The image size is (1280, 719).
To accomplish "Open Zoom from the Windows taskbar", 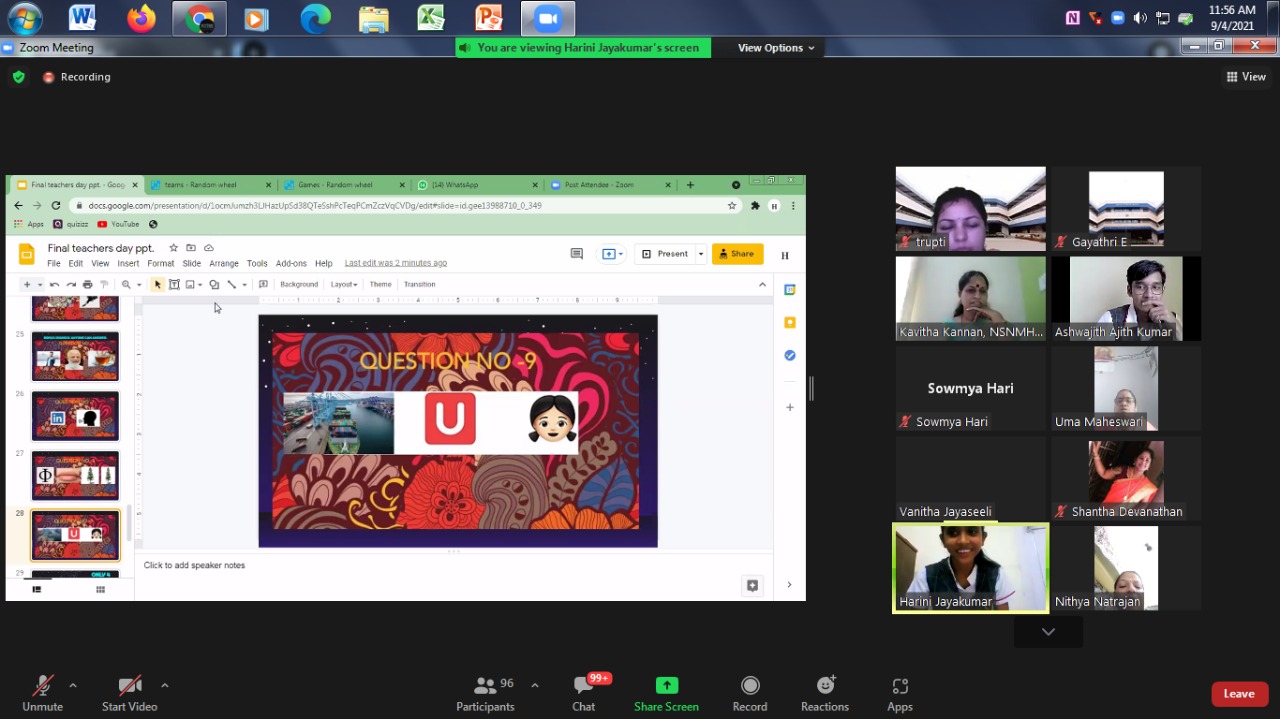I will tap(547, 18).
